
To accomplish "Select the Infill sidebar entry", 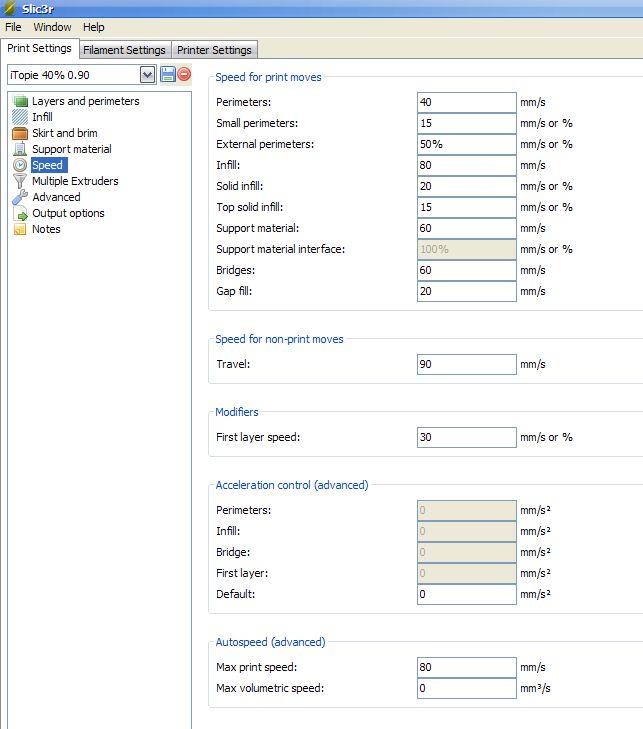I will pyautogui.click(x=42, y=117).
